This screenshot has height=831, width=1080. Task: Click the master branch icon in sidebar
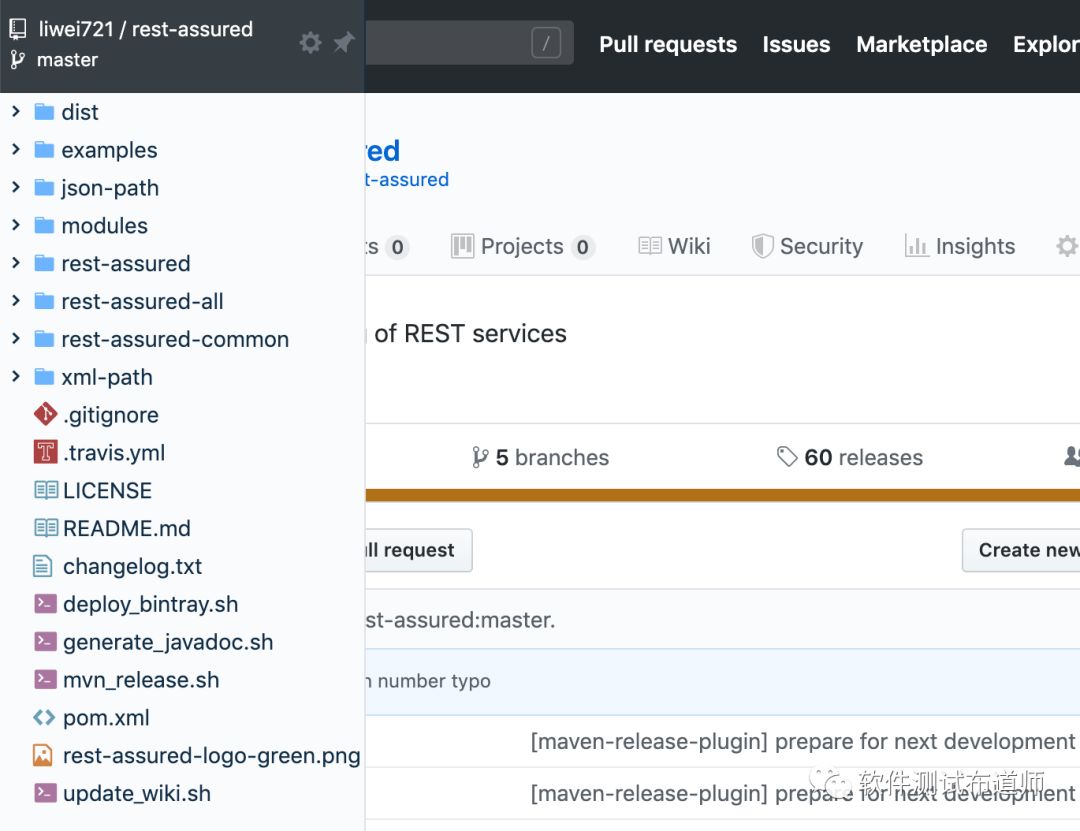tap(18, 60)
